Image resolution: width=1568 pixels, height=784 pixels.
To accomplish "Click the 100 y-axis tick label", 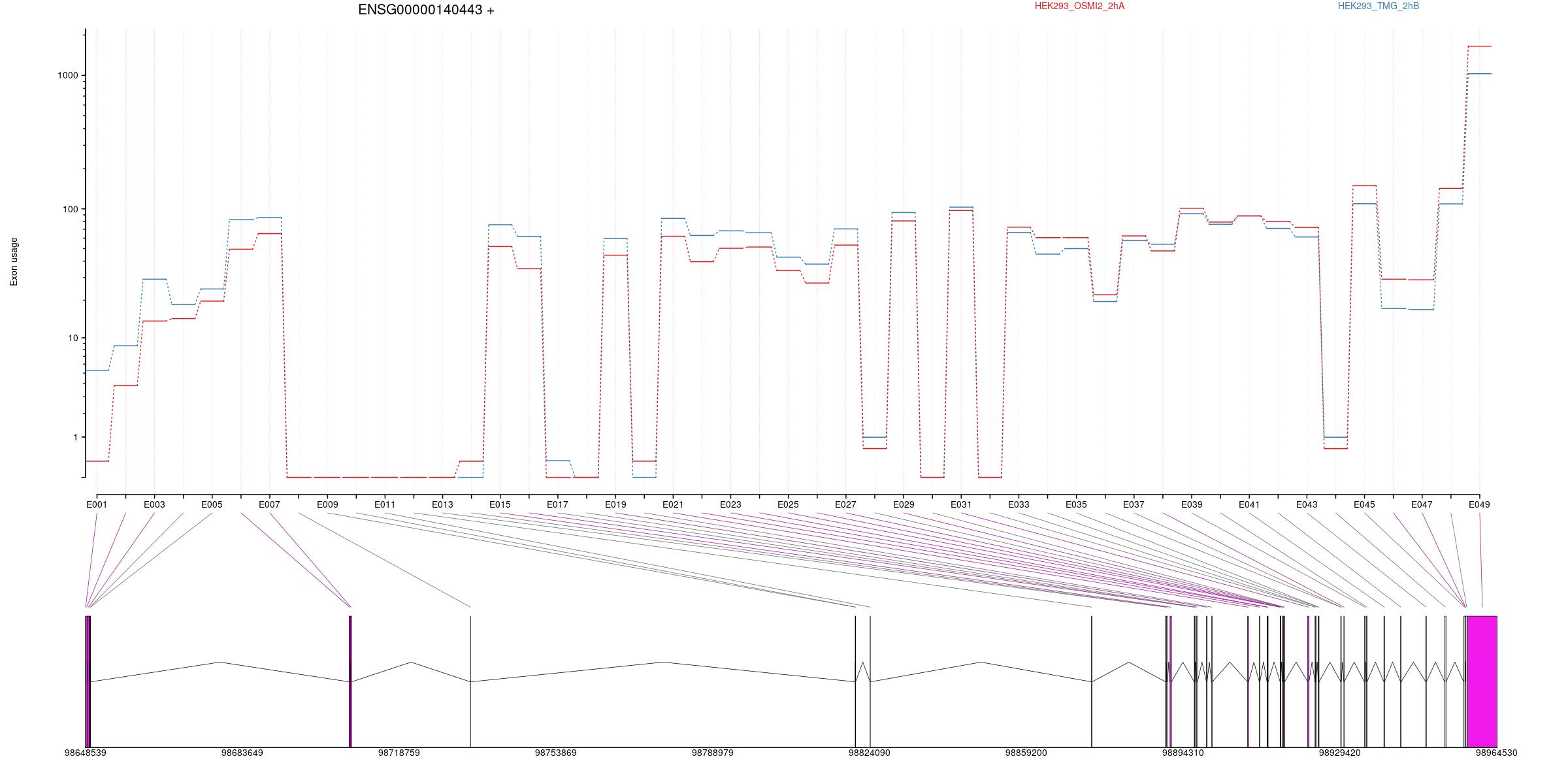I will (71, 209).
